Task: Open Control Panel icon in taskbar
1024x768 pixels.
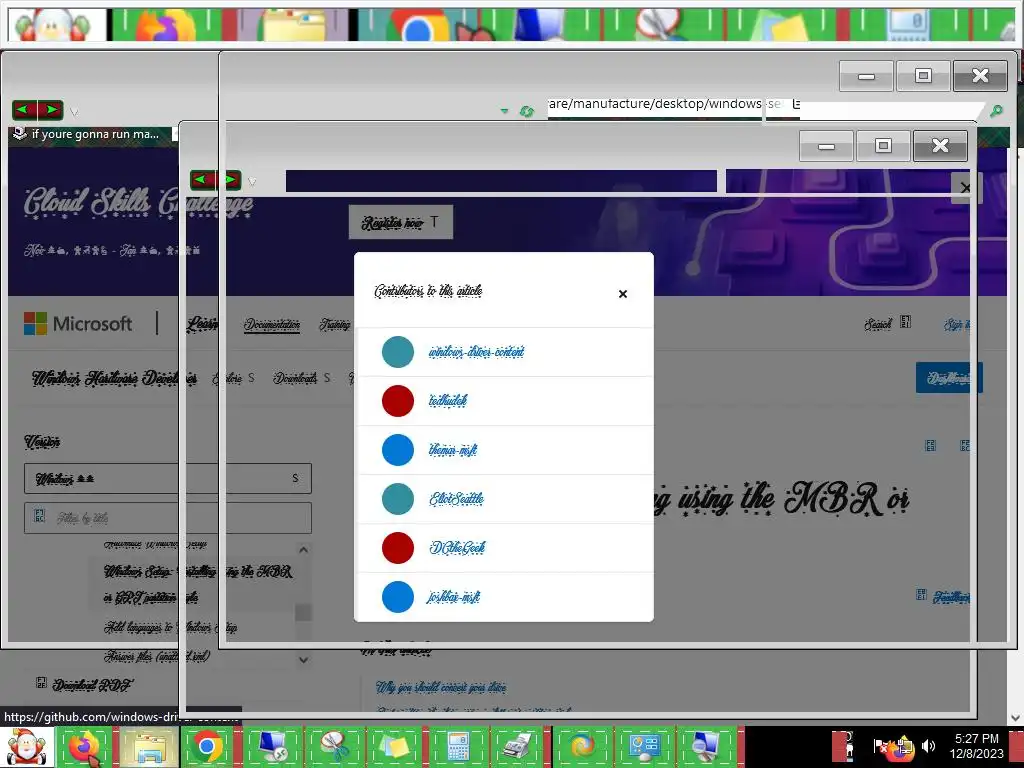Action: (644, 746)
